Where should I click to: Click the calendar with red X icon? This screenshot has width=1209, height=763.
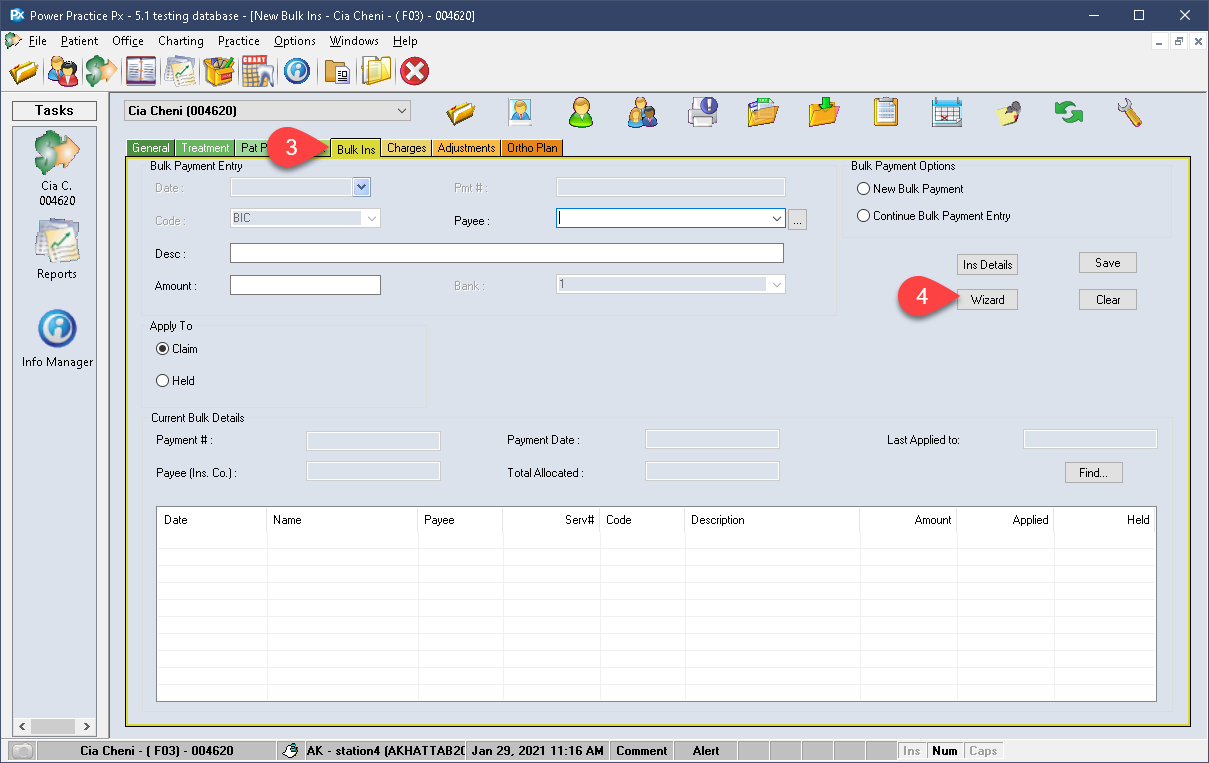pyautogui.click(x=946, y=112)
